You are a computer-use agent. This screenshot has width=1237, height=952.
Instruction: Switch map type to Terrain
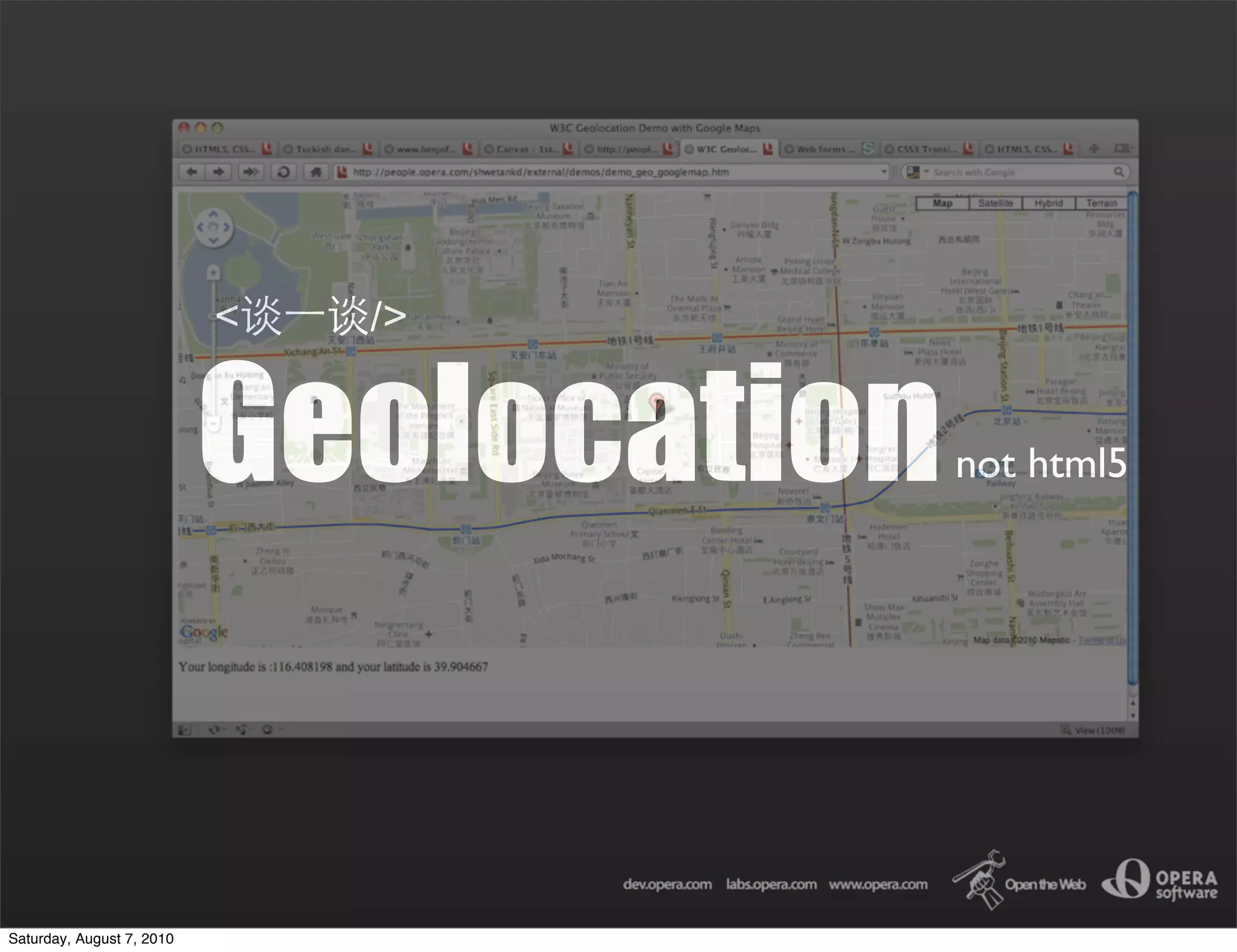click(x=1102, y=204)
